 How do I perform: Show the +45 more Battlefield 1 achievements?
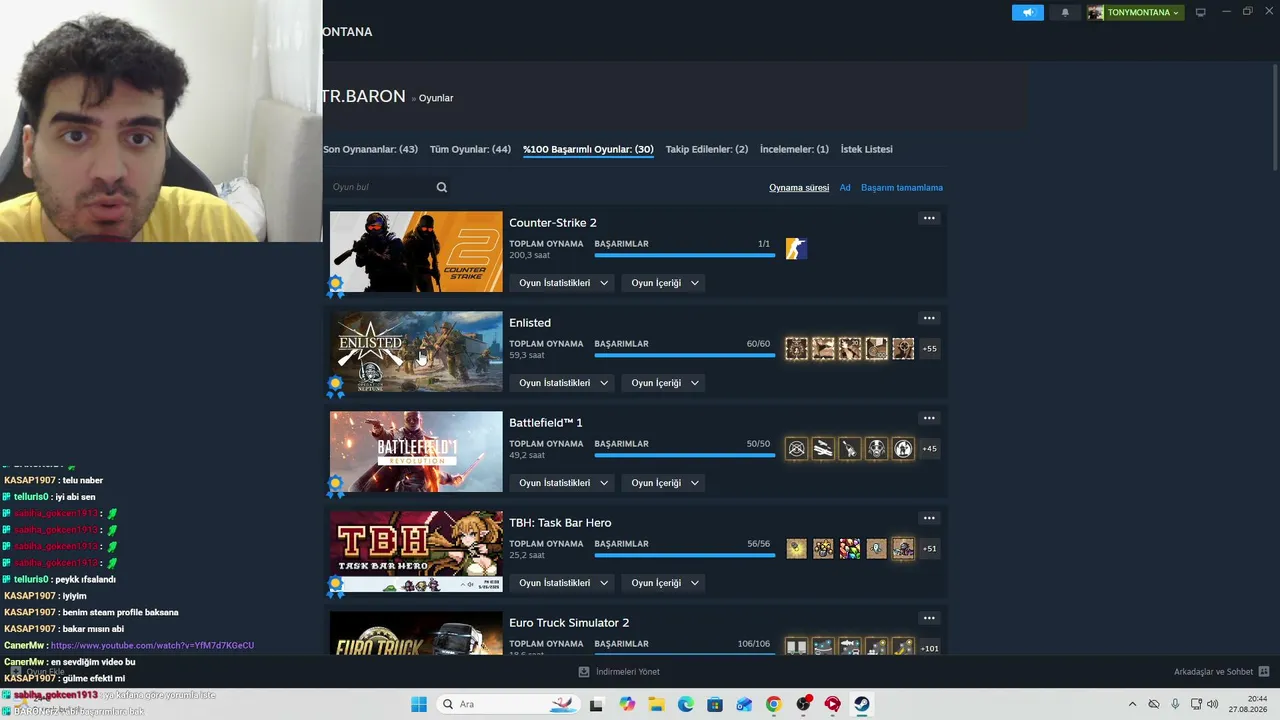coord(930,448)
